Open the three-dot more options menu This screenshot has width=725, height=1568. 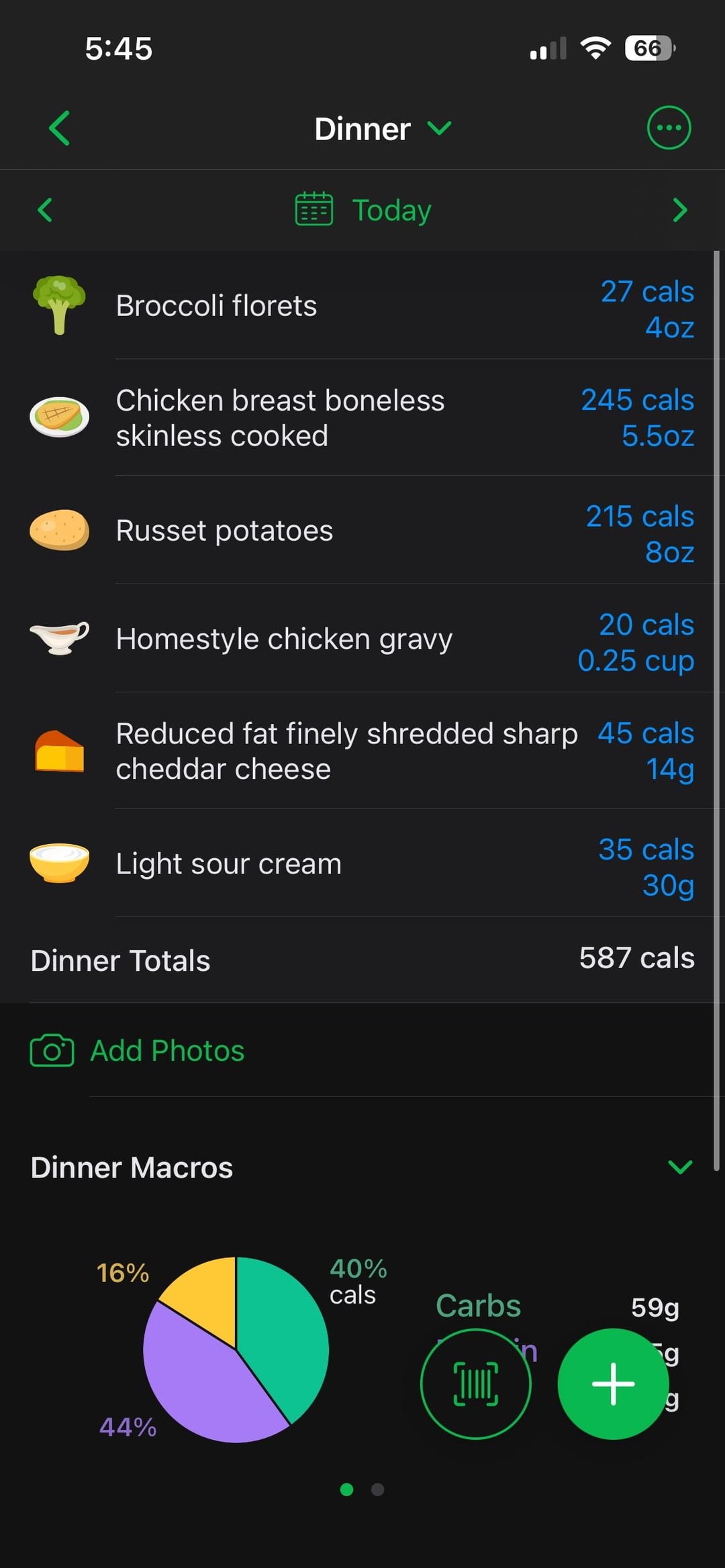click(668, 128)
